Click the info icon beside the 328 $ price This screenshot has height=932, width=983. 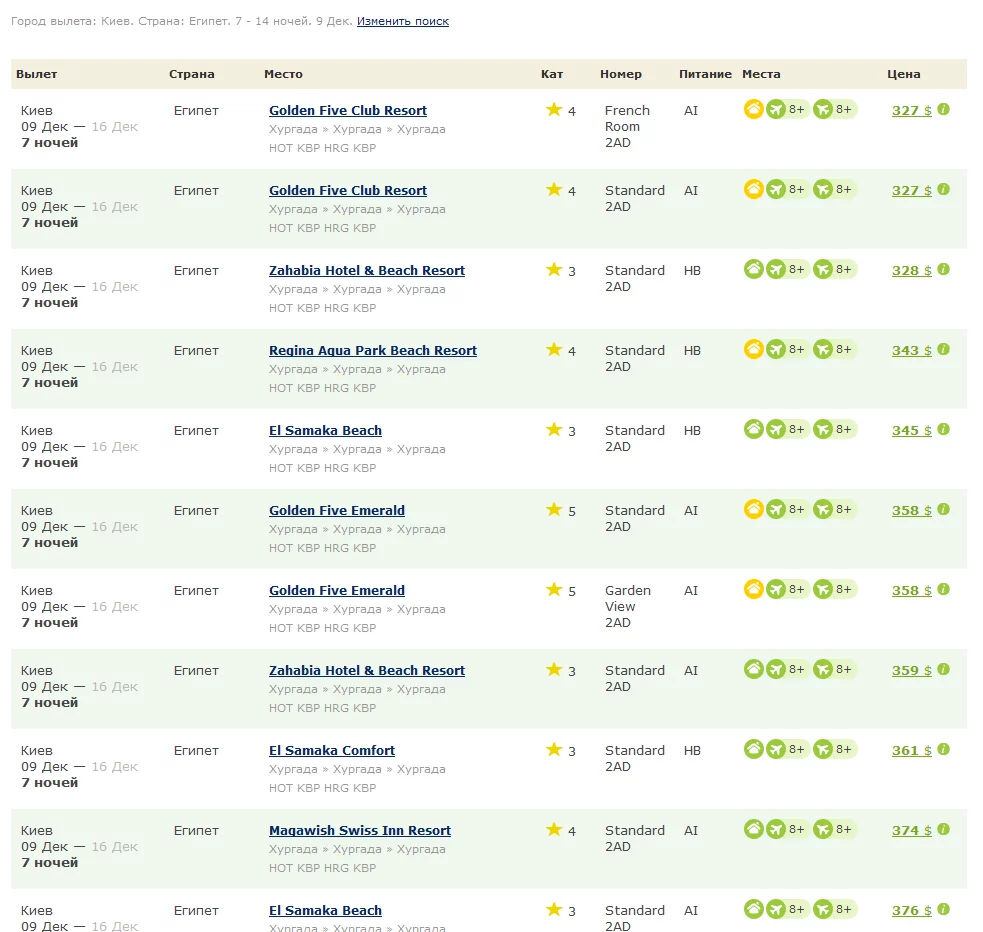(943, 270)
